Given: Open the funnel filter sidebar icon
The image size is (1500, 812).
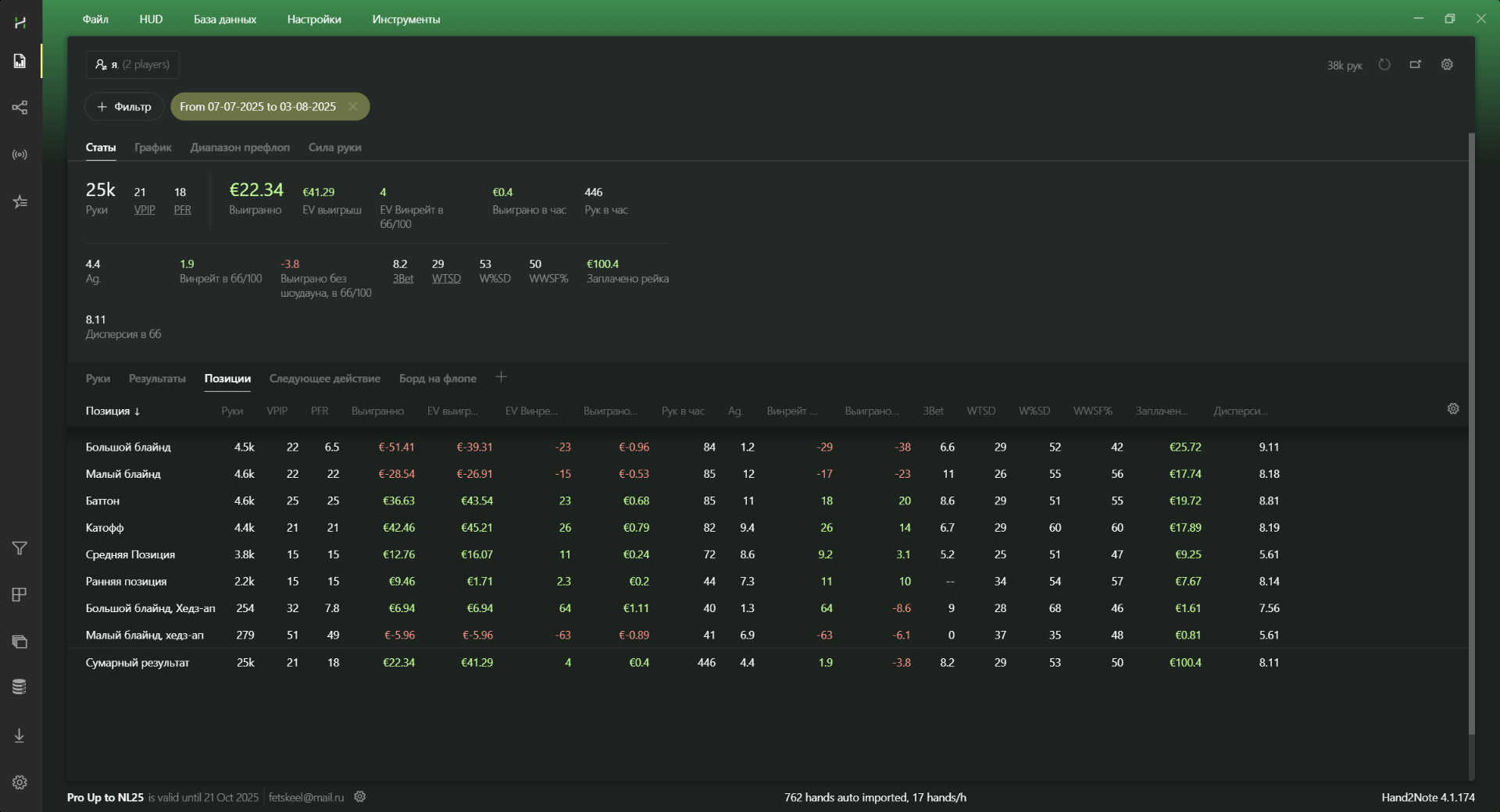Looking at the screenshot, I should point(20,548).
